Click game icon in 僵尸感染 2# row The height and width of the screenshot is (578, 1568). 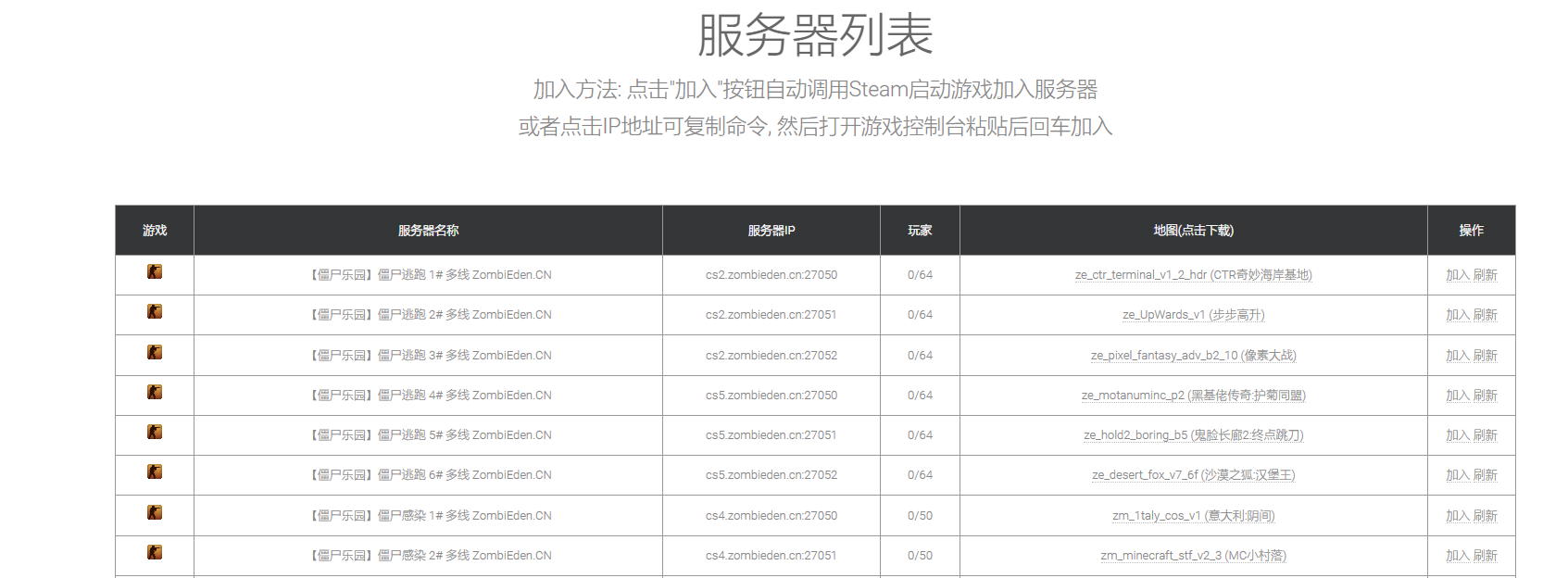click(155, 552)
